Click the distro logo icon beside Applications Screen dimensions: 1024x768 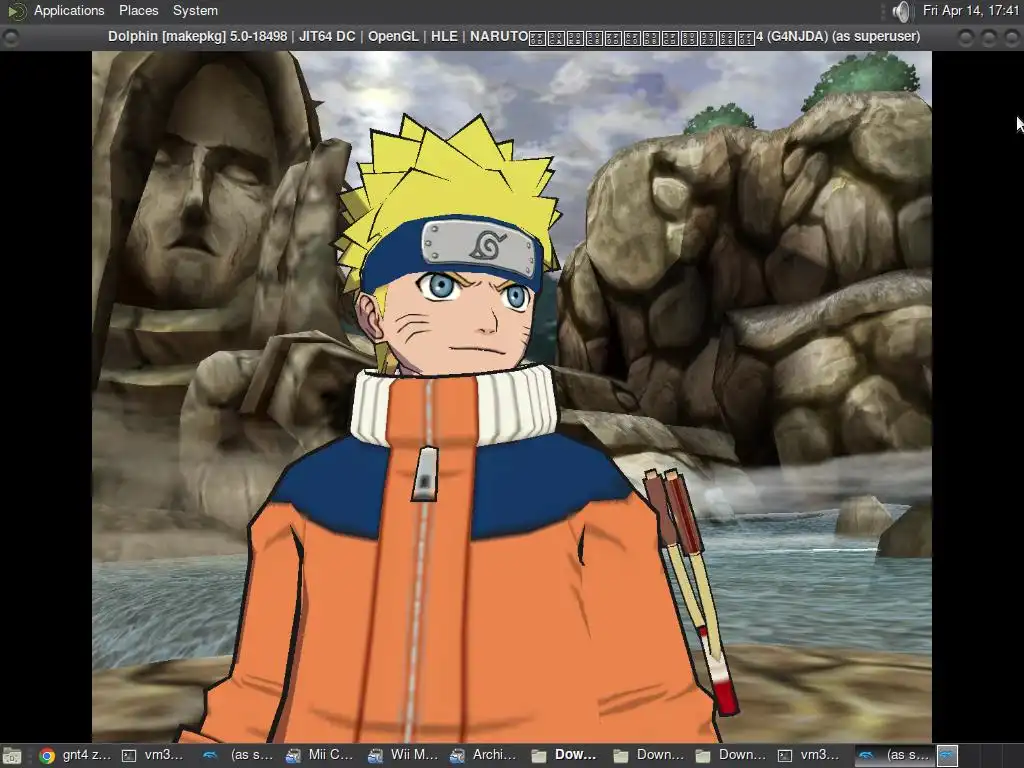coord(16,10)
